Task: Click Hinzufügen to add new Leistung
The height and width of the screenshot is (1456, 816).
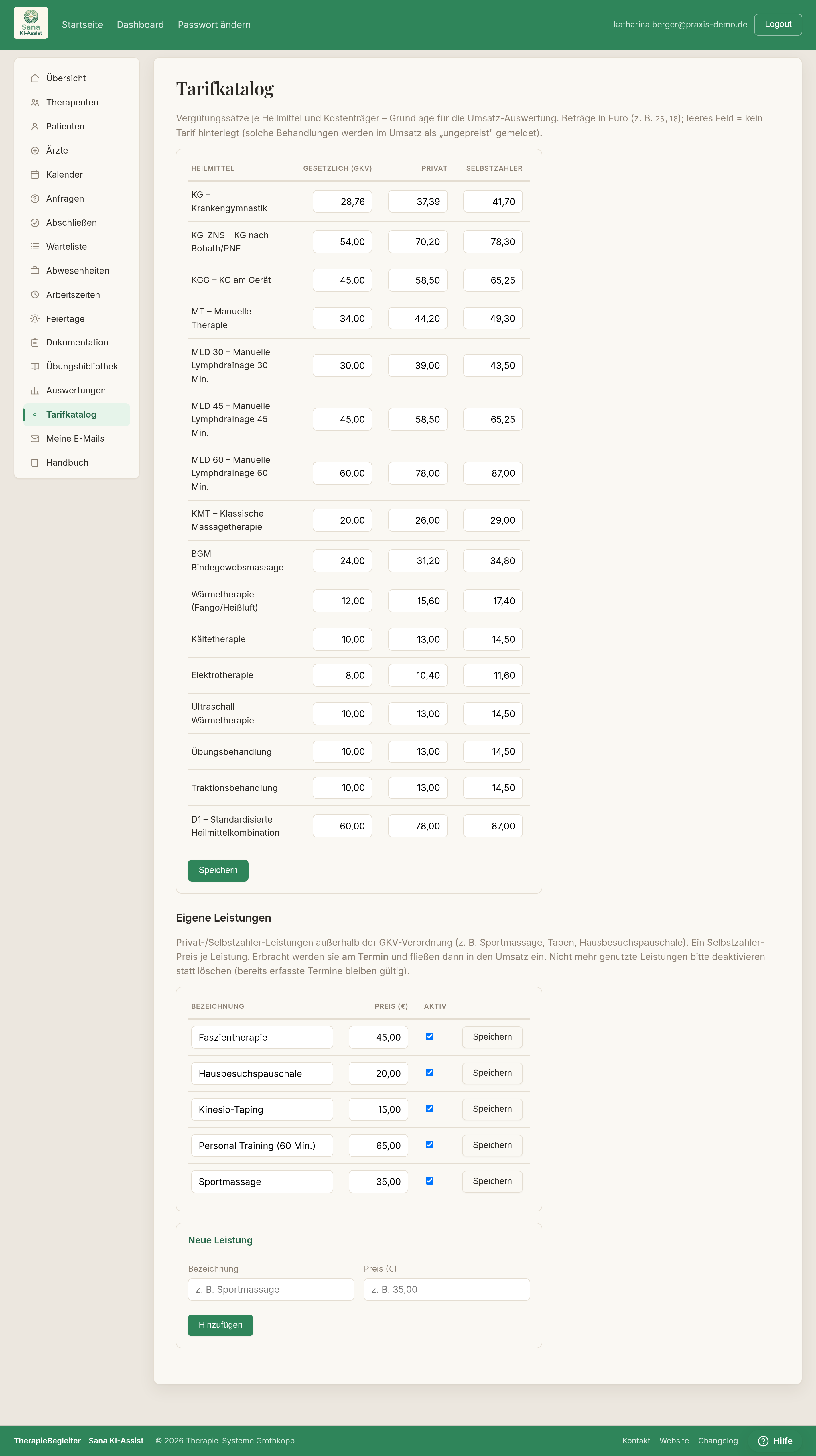Action: coord(220,1325)
